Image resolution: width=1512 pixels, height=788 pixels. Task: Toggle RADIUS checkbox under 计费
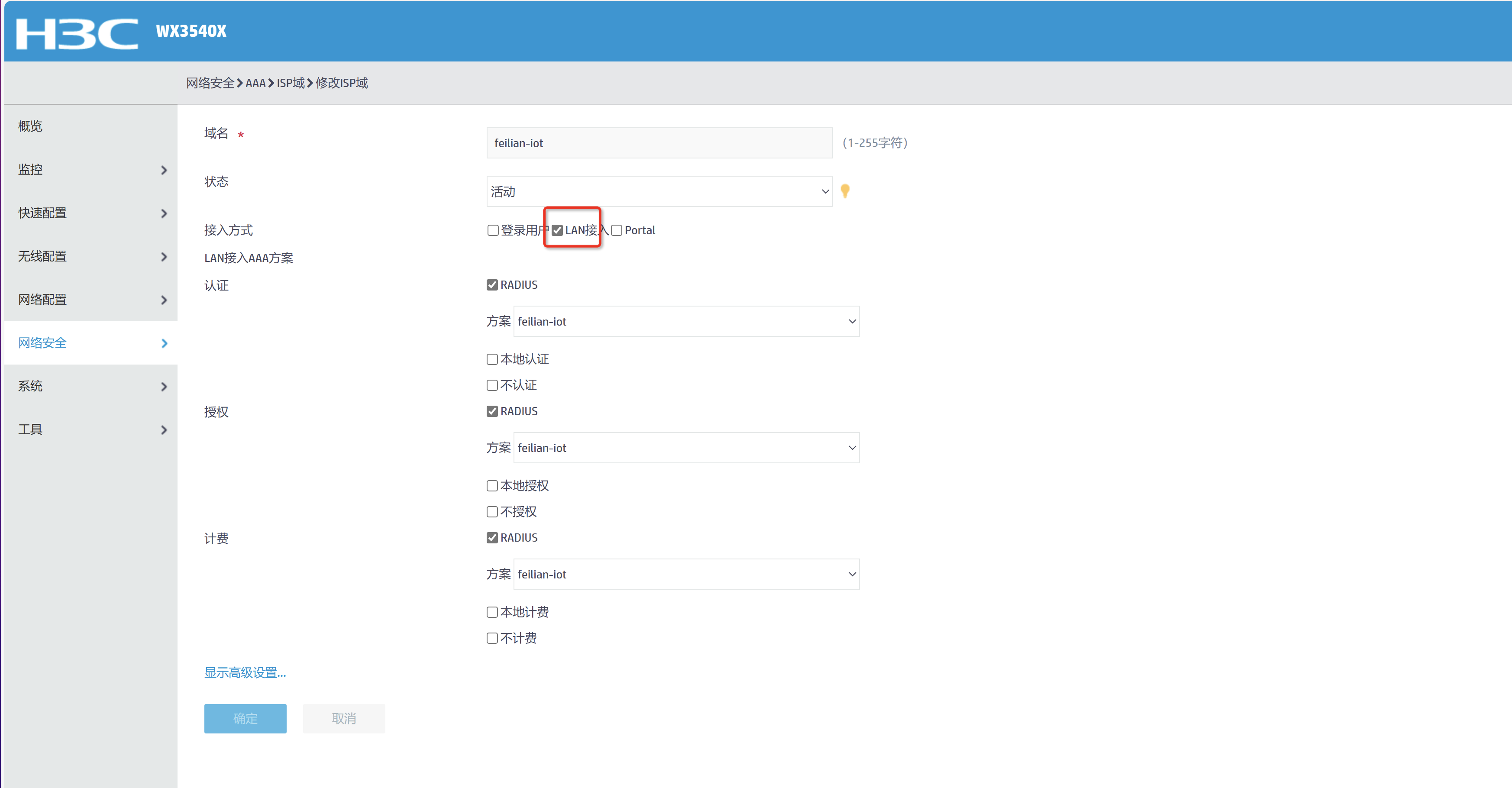[492, 538]
